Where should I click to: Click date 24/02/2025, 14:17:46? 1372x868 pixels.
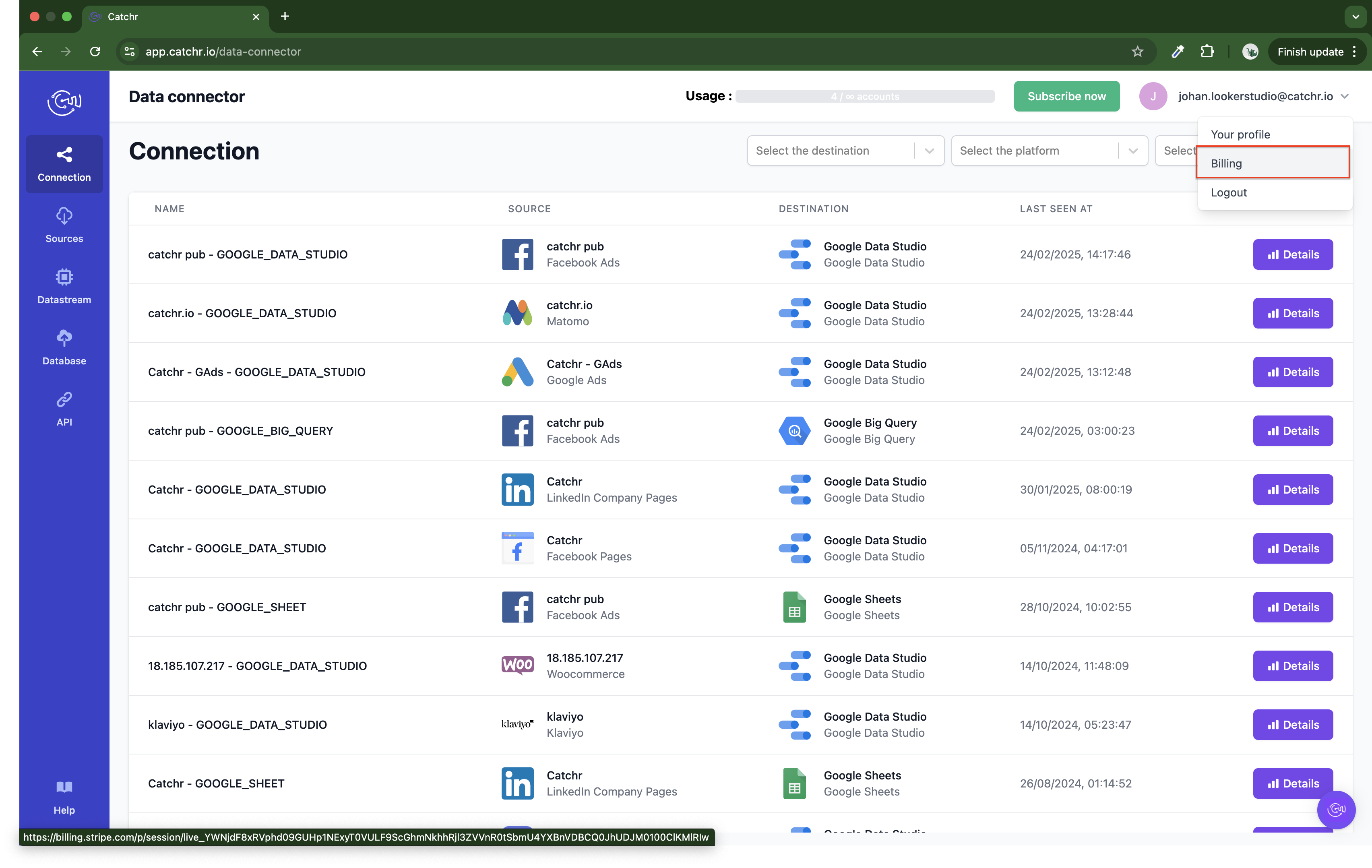pyautogui.click(x=1075, y=254)
